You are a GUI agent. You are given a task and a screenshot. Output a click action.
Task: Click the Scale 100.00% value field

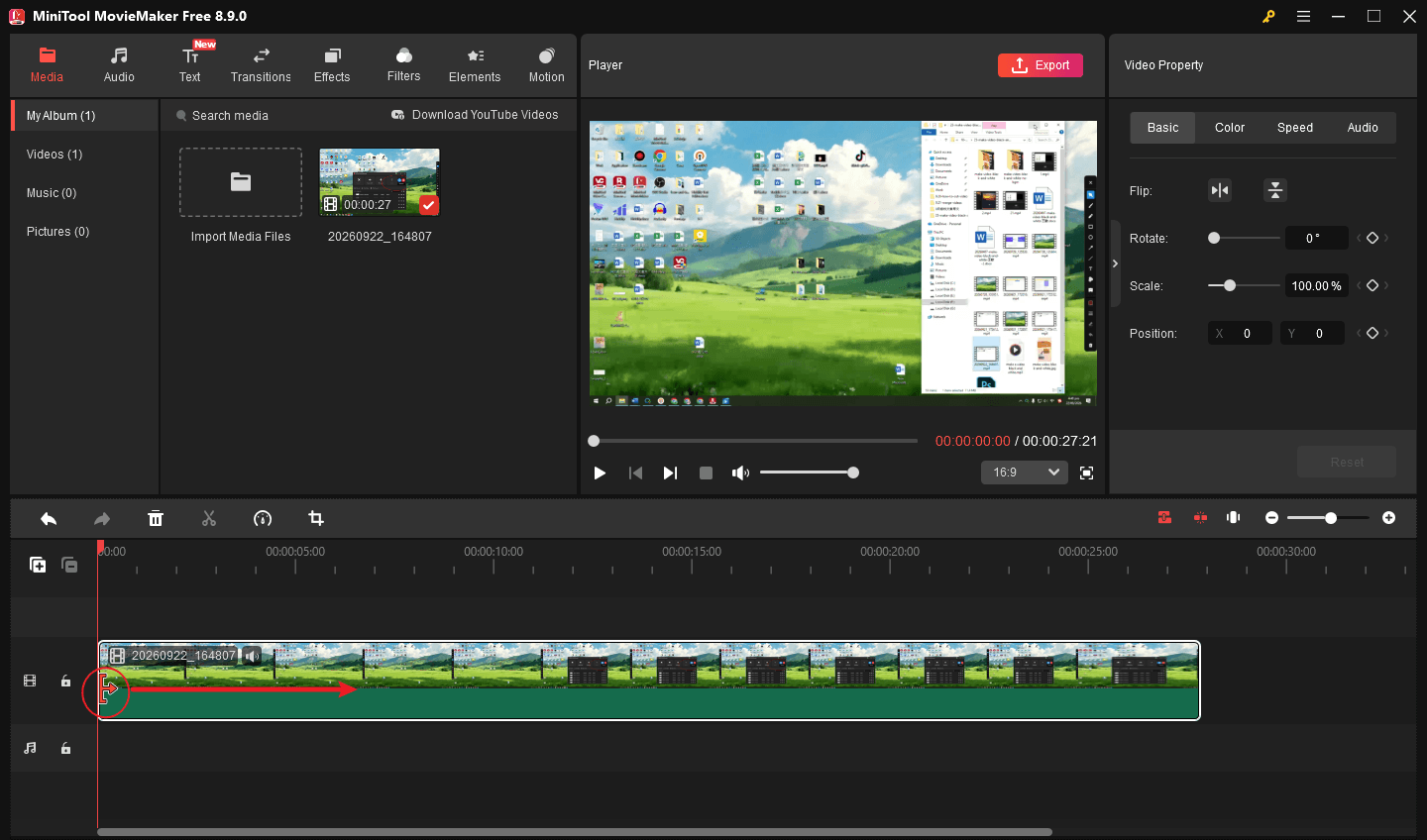(x=1316, y=285)
